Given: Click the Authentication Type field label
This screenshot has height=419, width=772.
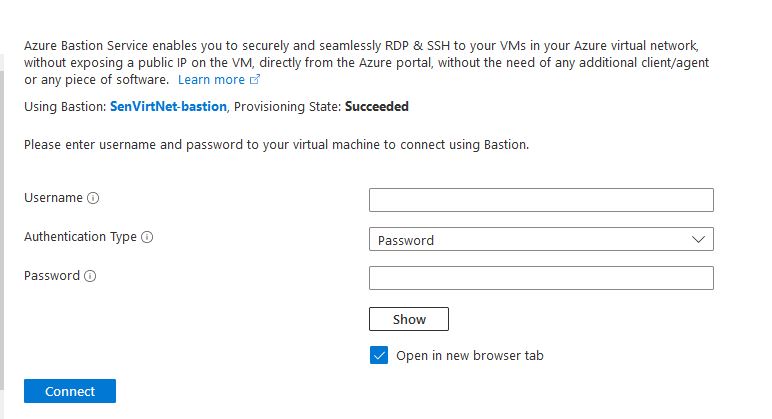Looking at the screenshot, I should click(x=80, y=237).
